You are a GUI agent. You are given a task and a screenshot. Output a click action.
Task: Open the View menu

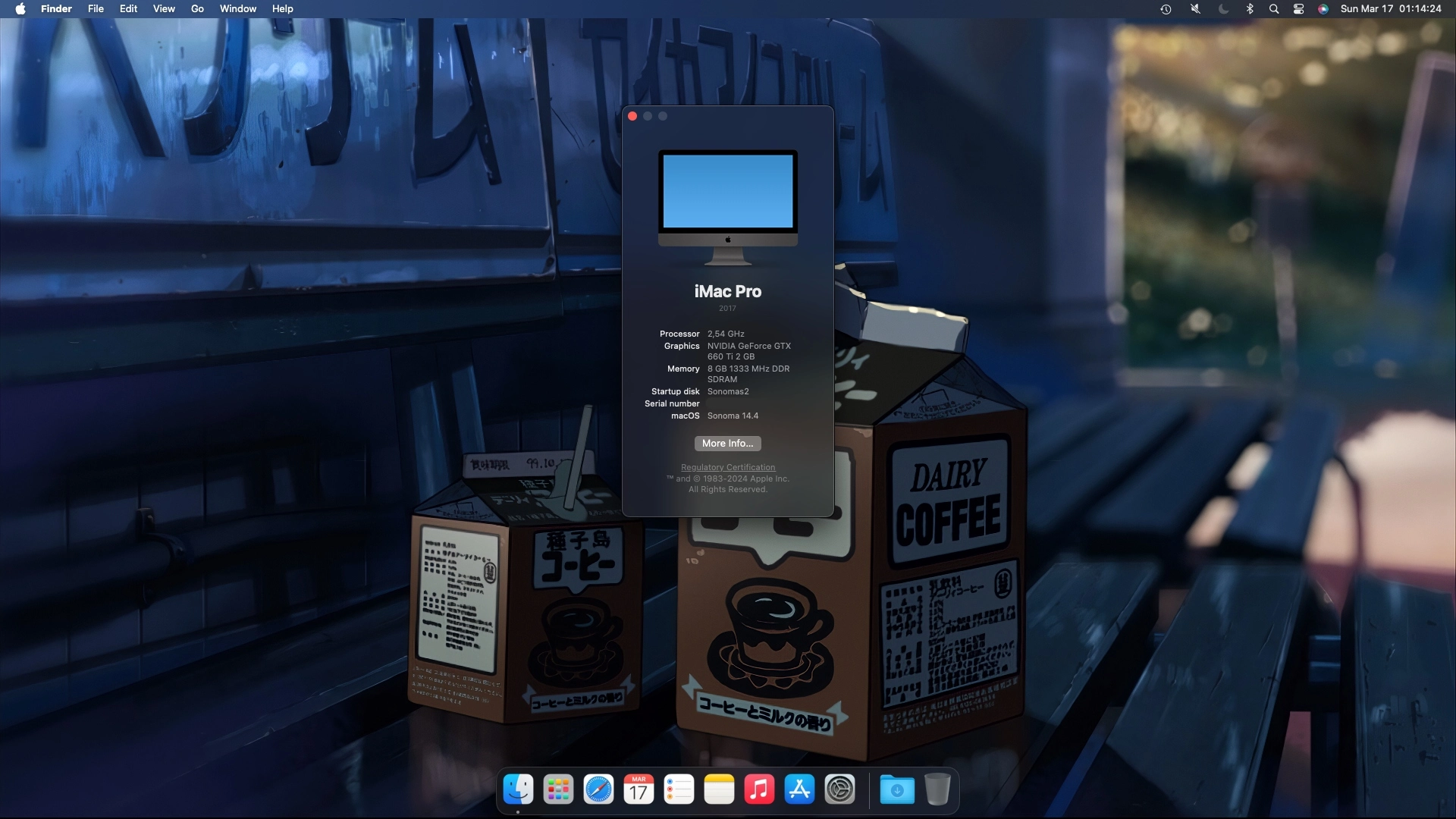point(164,9)
